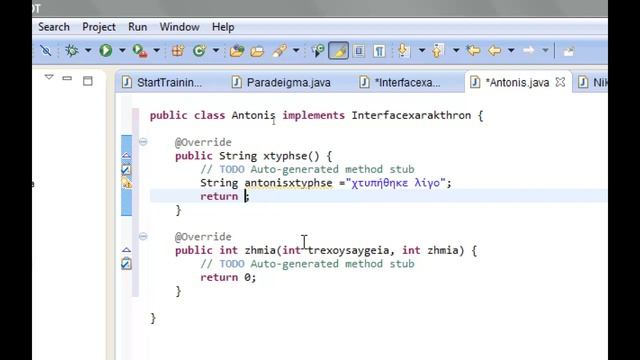Click the Previous Annotation icon

438,51
